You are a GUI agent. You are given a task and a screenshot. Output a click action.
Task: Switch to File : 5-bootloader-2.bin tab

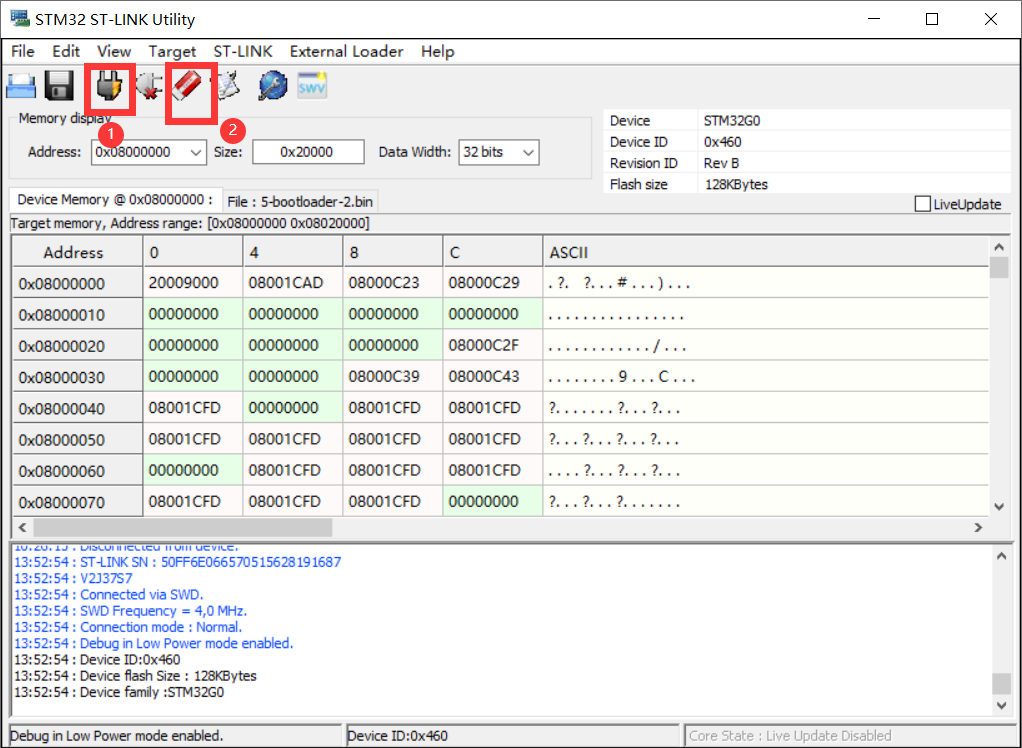pos(301,202)
